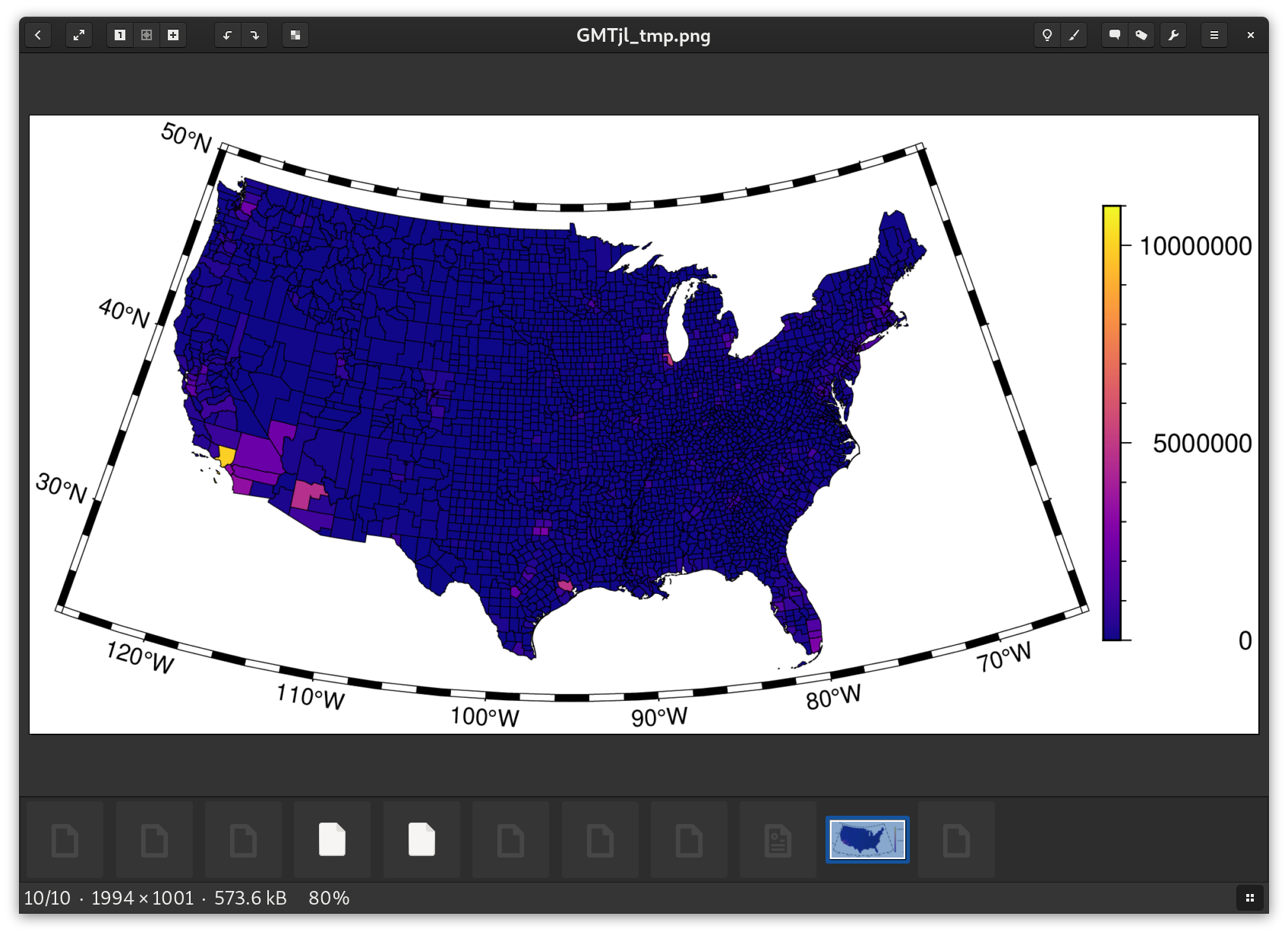Select the text document thumbnail left of the map thumbnail

[778, 840]
